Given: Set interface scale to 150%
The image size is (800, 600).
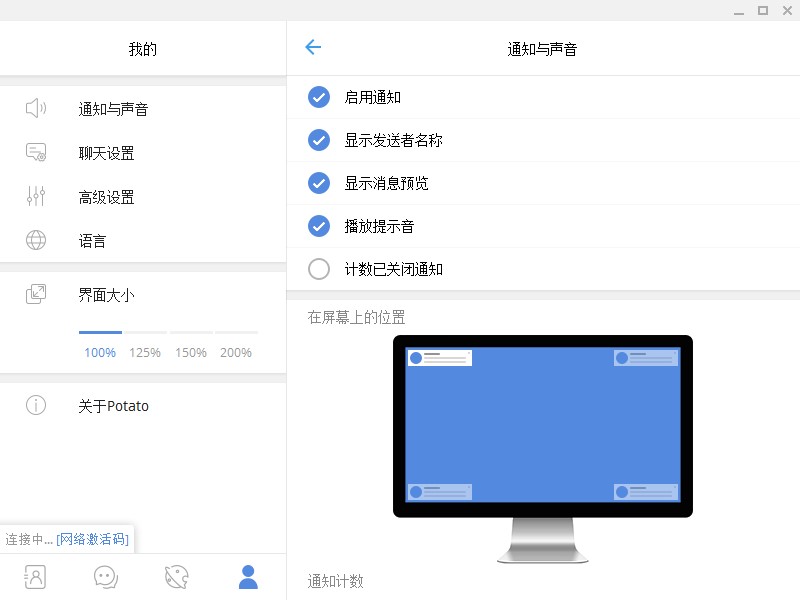Looking at the screenshot, I should tap(191, 353).
